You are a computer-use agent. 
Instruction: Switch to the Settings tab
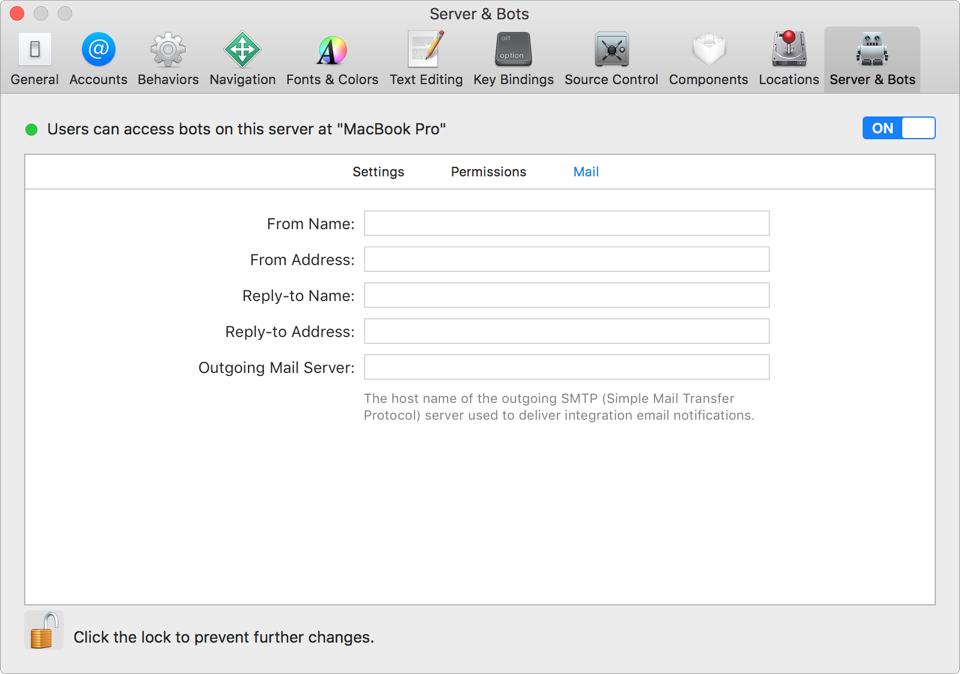378,171
